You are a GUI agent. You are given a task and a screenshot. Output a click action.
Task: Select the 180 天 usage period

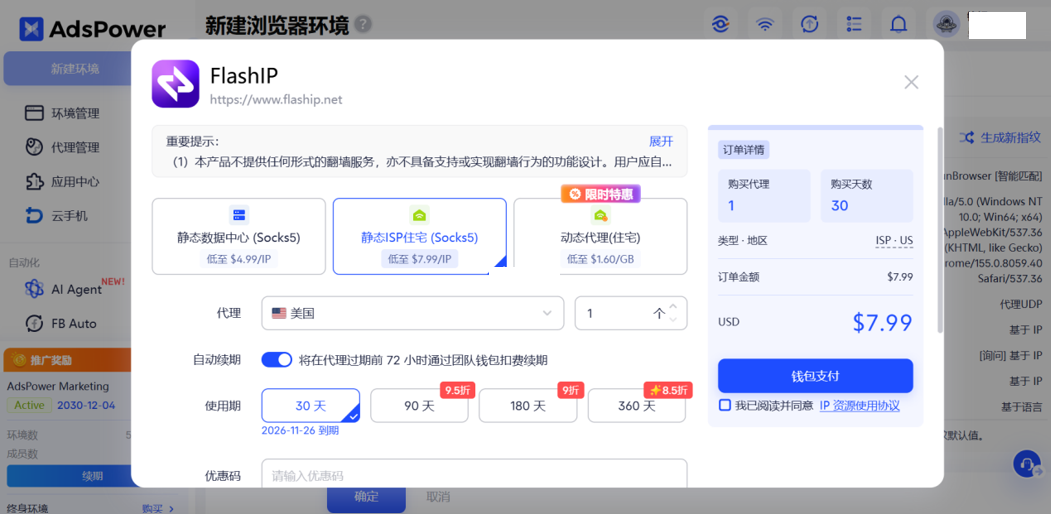[528, 405]
